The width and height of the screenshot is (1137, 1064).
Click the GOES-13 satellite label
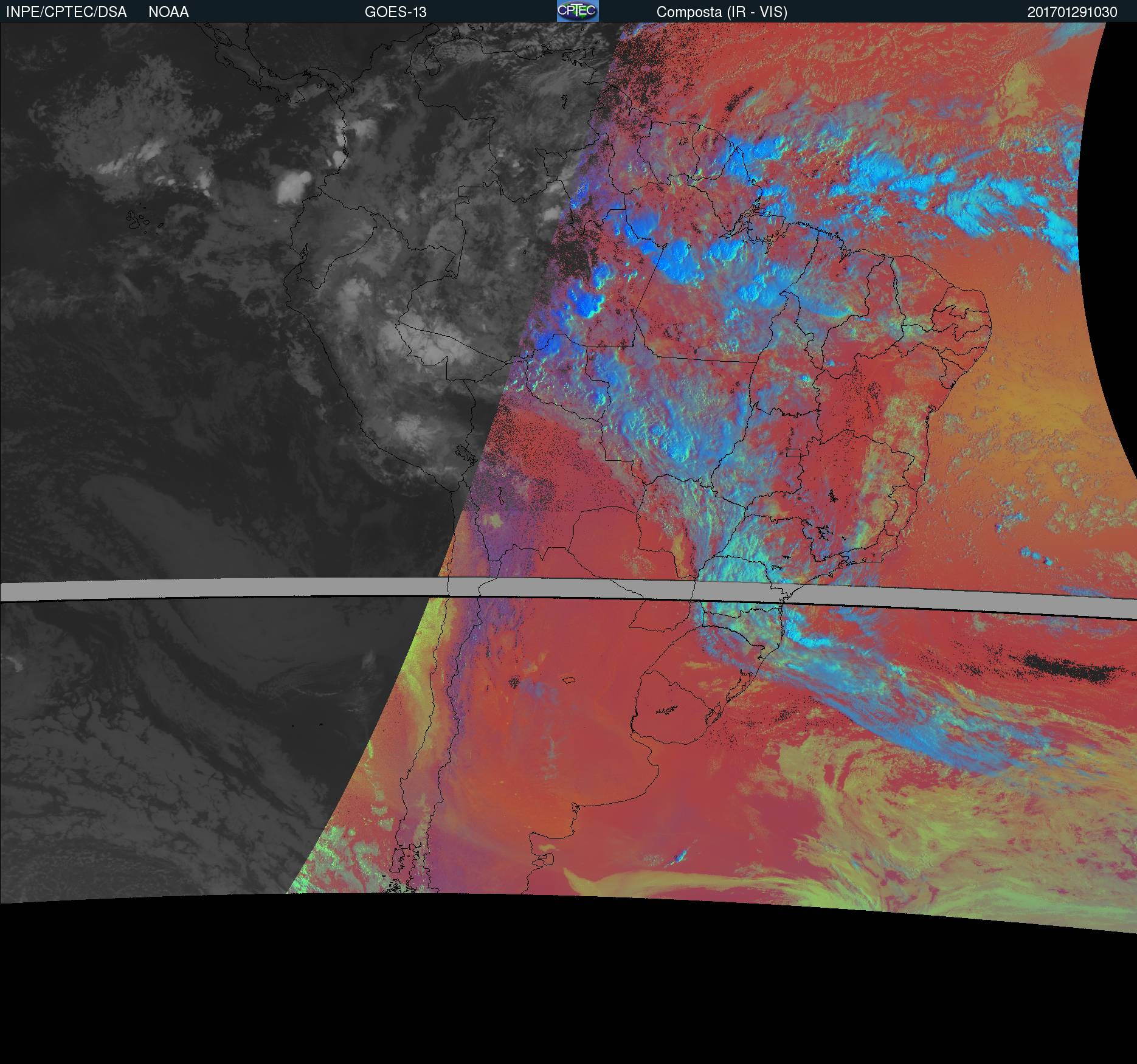[395, 12]
